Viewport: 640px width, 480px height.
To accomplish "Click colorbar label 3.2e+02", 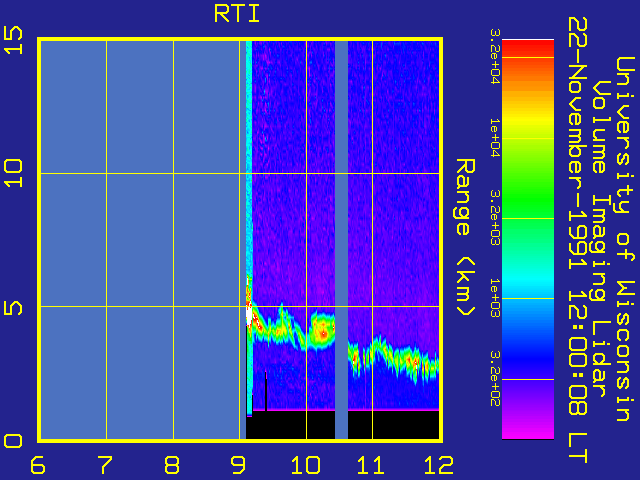I will pyautogui.click(x=495, y=378).
